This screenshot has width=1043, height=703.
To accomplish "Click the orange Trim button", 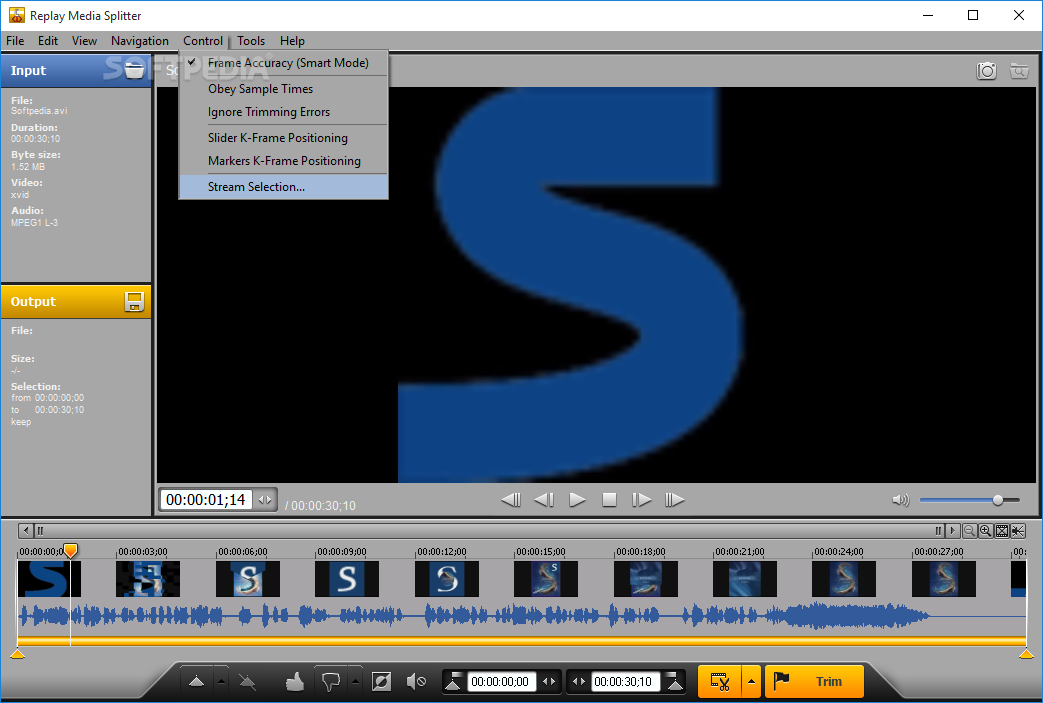I will [814, 682].
